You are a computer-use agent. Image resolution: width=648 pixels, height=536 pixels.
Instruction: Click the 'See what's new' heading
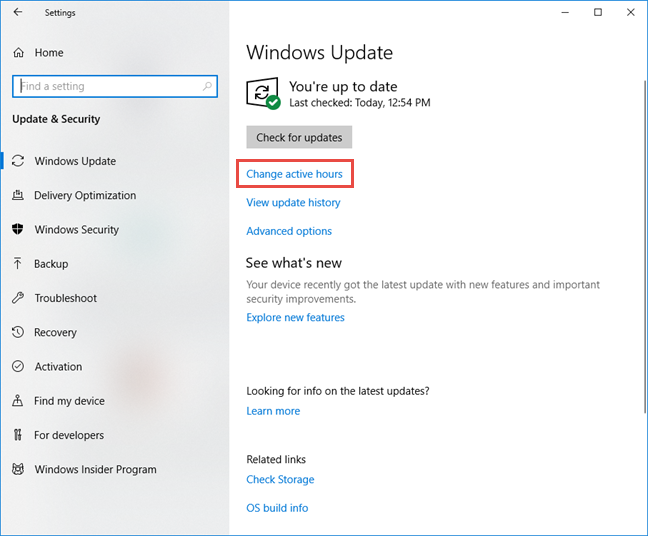294,263
